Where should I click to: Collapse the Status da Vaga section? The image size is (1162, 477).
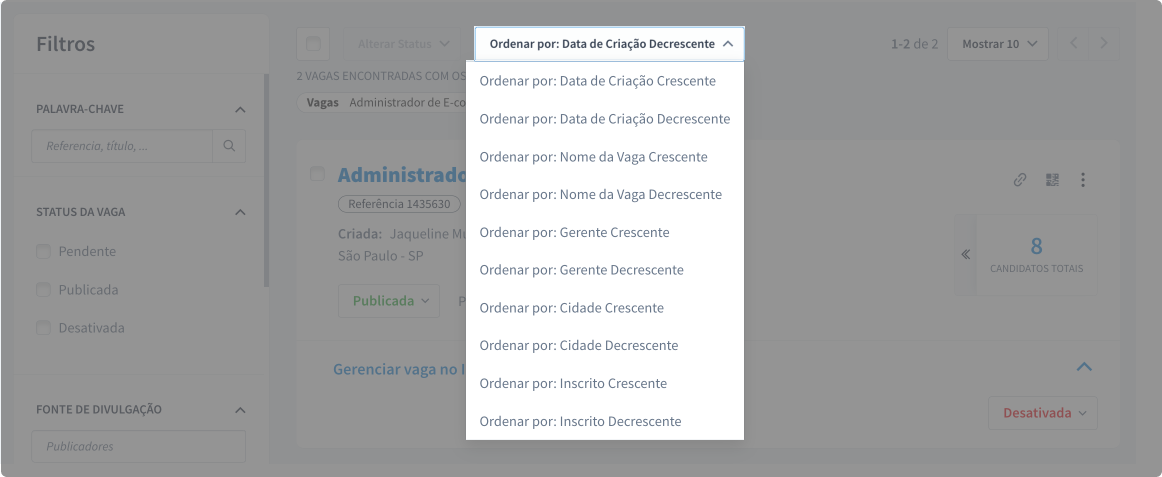(240, 212)
